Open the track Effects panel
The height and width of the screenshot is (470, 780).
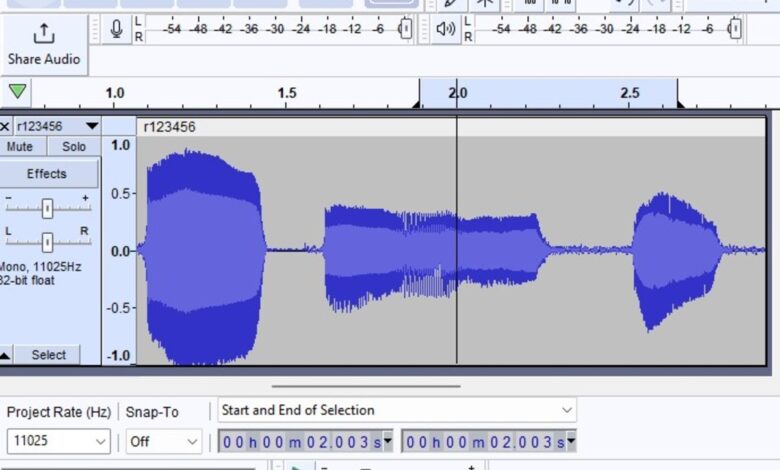click(47, 174)
